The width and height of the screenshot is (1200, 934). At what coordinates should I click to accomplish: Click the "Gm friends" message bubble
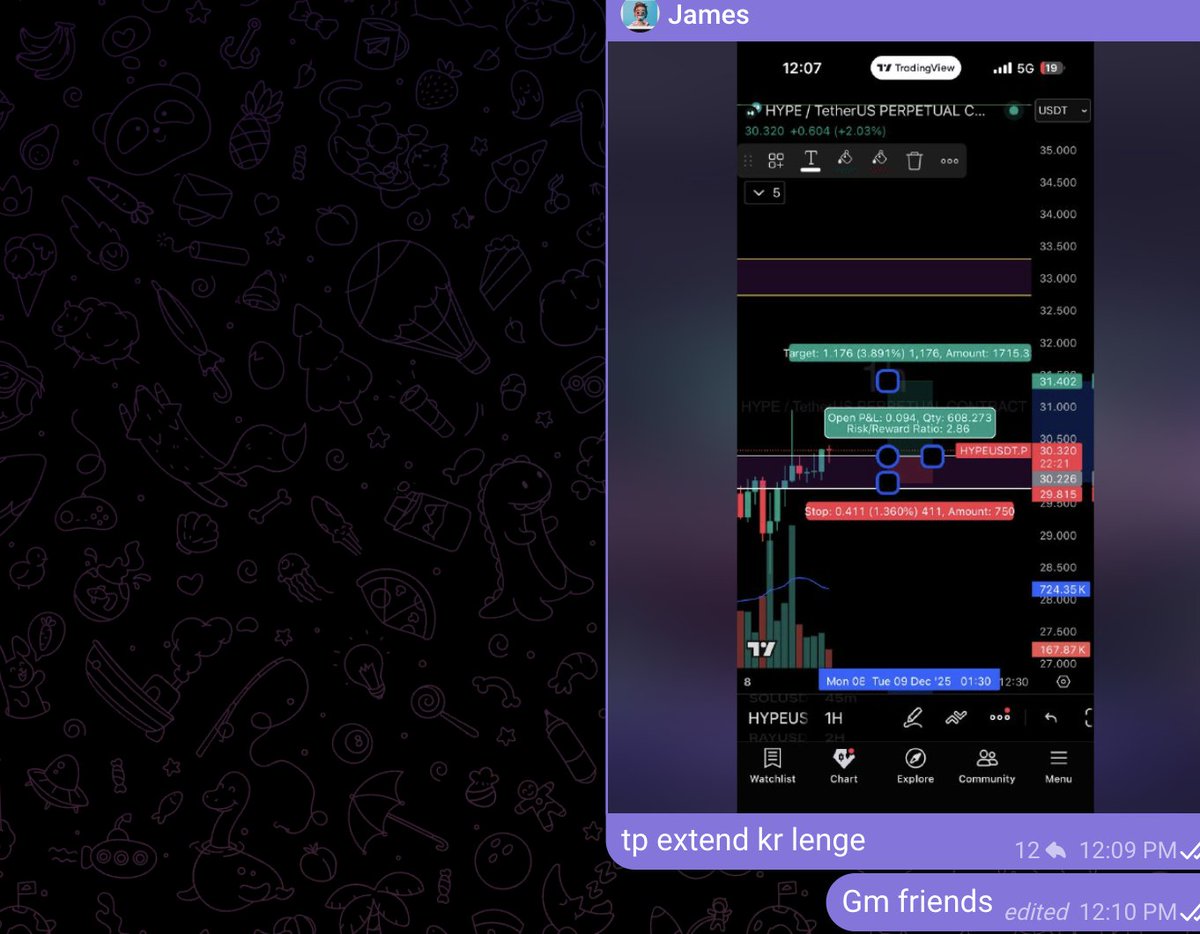pyautogui.click(x=1012, y=904)
